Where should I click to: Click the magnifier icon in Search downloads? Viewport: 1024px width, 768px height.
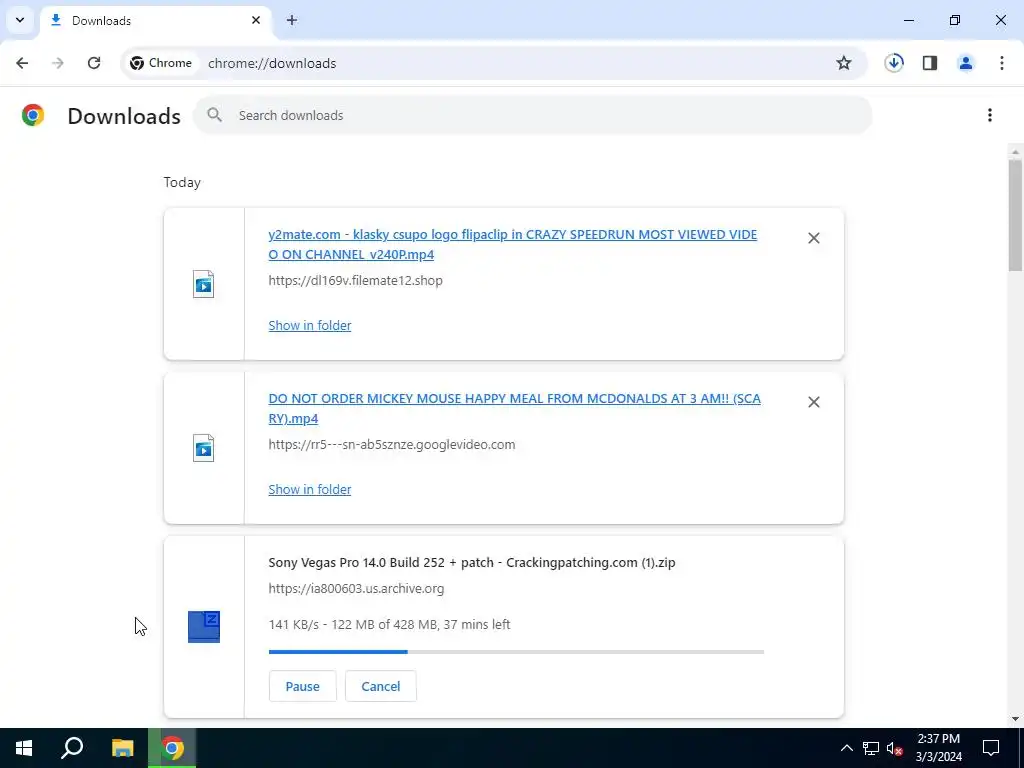214,115
